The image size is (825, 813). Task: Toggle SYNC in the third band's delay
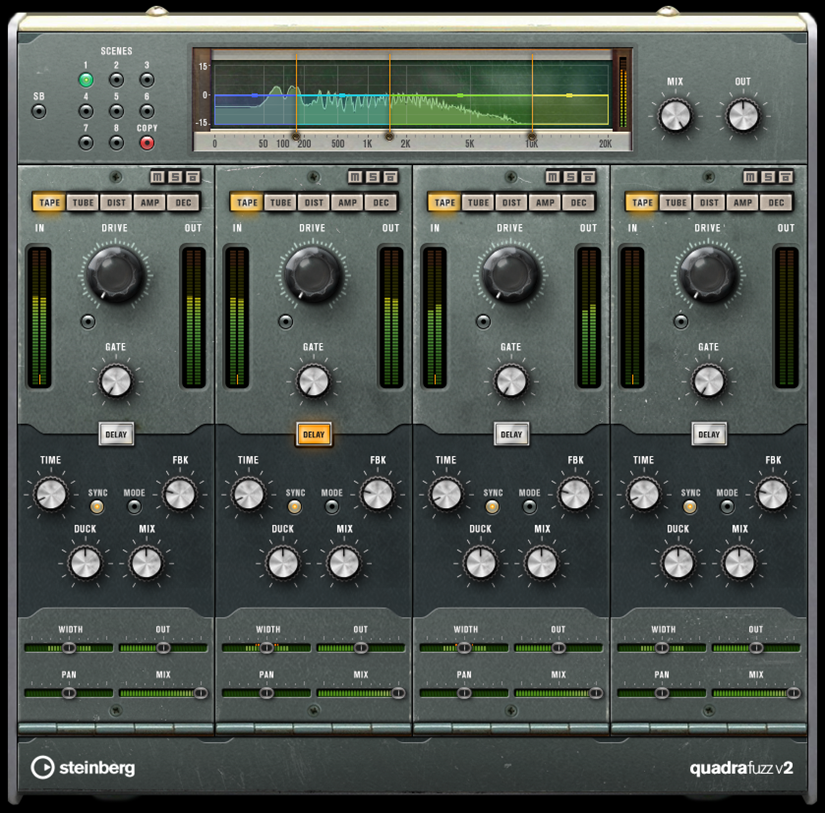(492, 507)
